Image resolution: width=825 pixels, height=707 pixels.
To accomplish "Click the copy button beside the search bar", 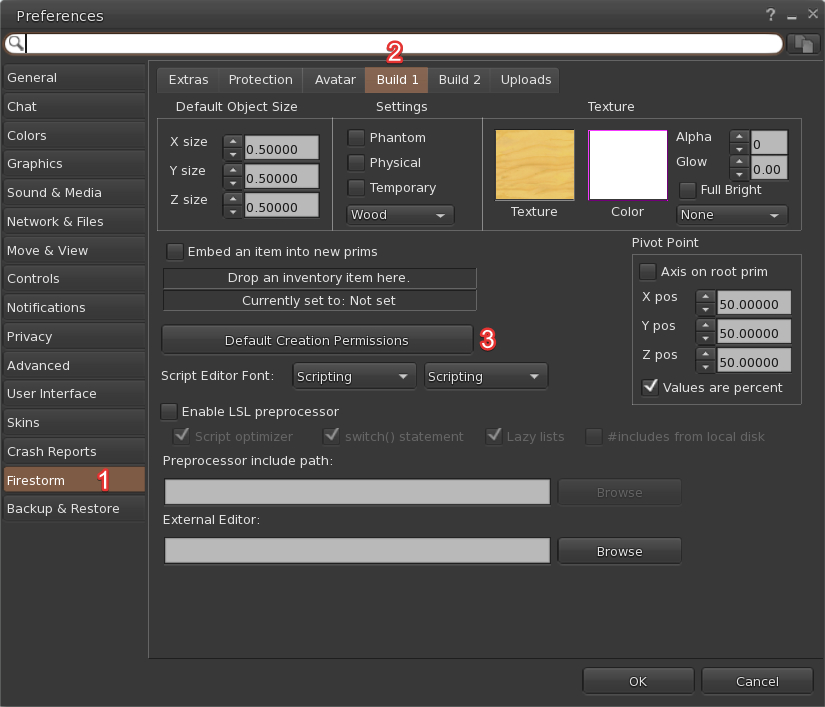I will (802, 44).
